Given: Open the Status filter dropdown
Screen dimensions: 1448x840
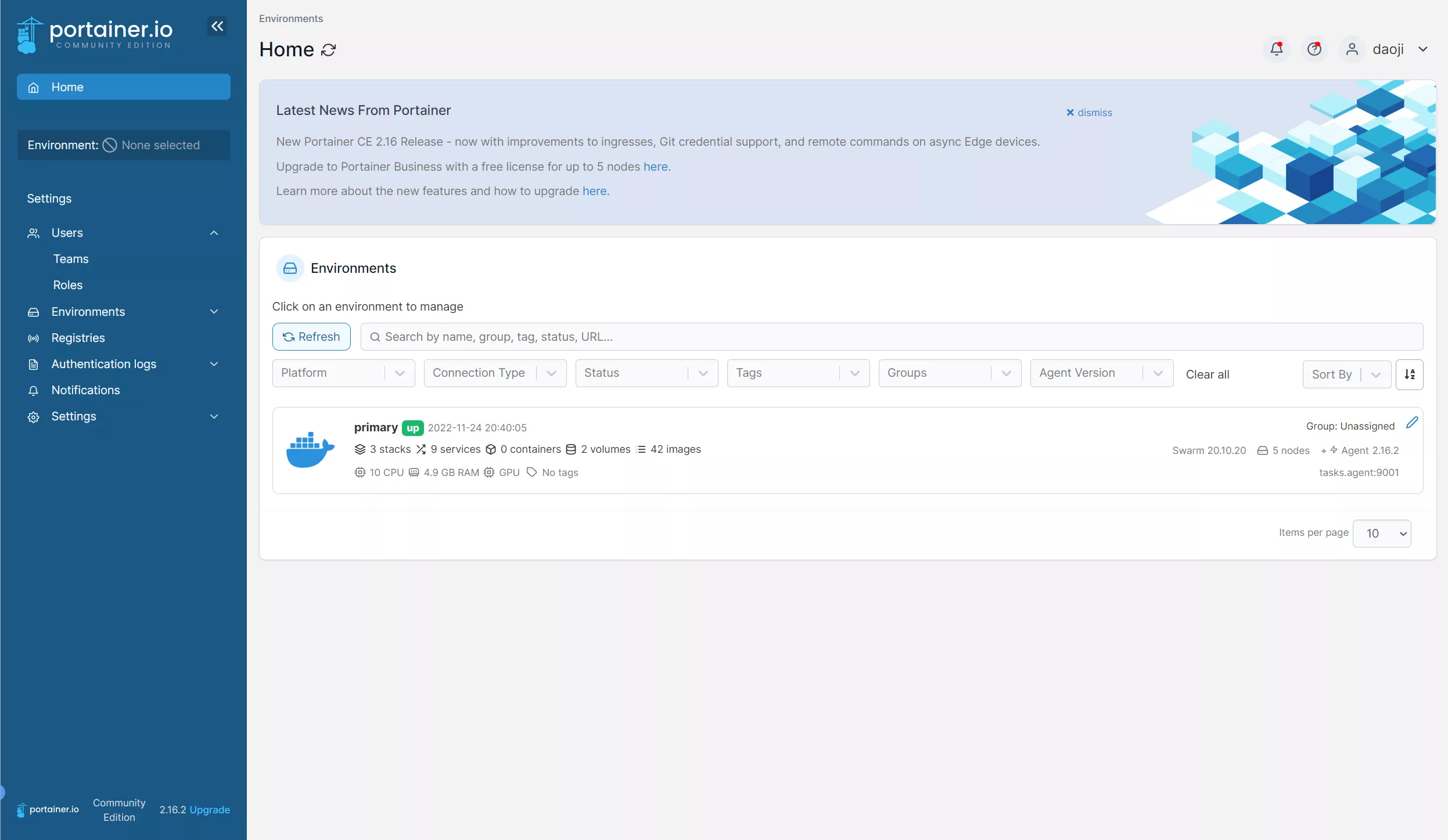Looking at the screenshot, I should (x=646, y=373).
